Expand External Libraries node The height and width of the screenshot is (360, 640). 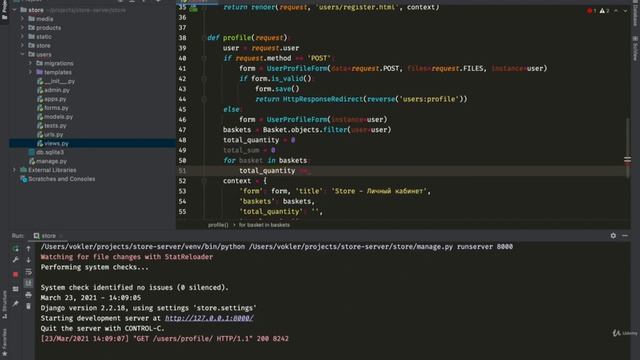15,170
